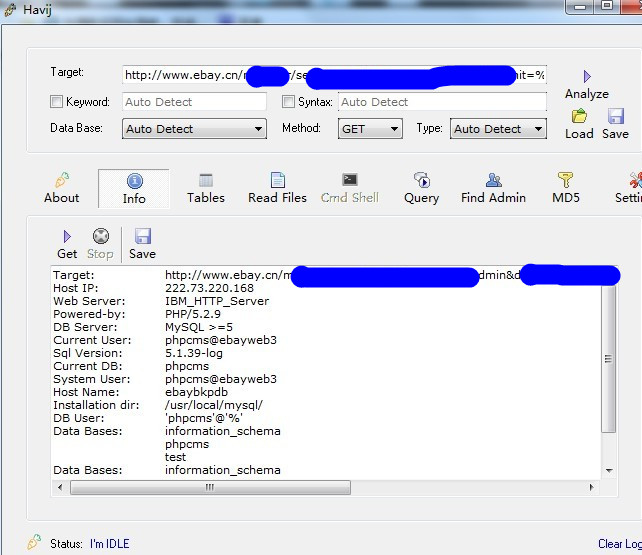The image size is (642, 555).
Task: Open the Settings tools icon
Action: coord(635,180)
